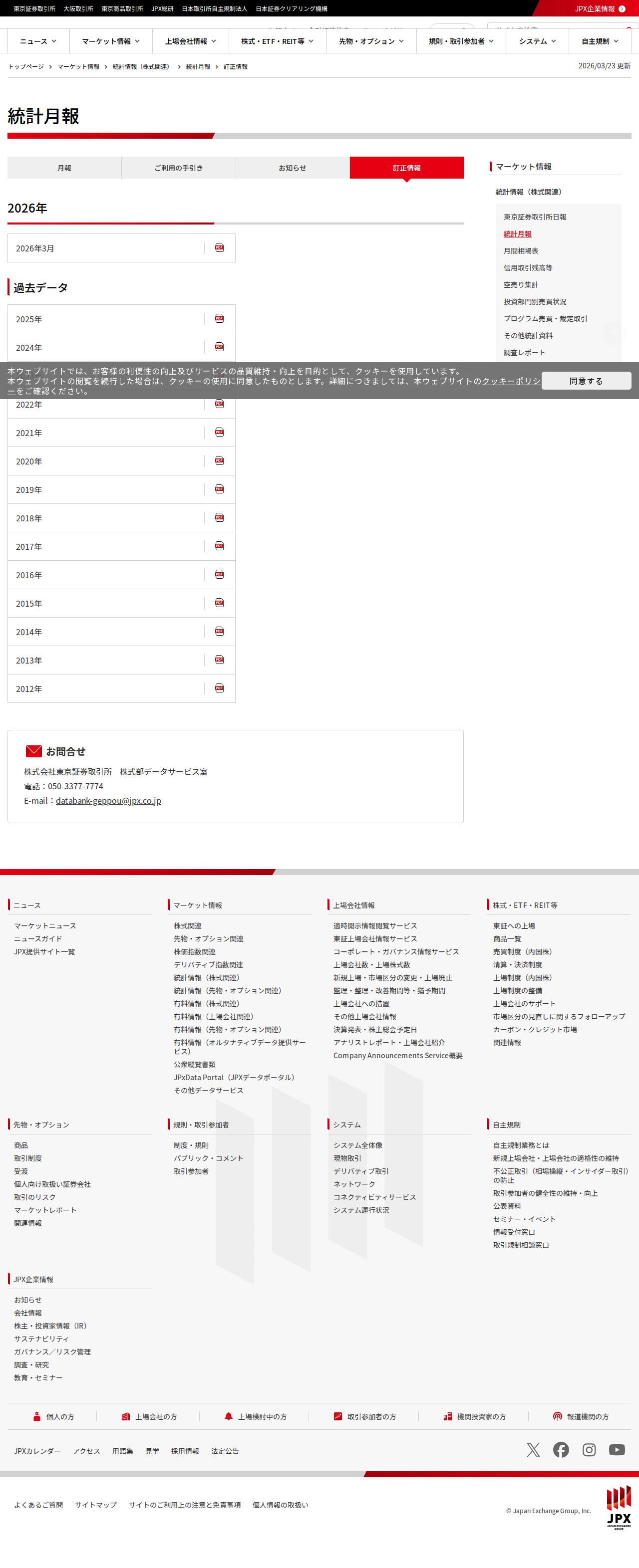Open 適時開示情報閲覧サービス in the footer
Screen dimensions: 639x1568
(x=375, y=926)
